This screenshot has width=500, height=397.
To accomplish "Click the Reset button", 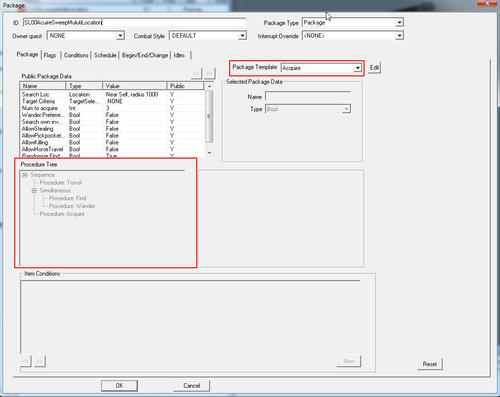I will click(430, 364).
